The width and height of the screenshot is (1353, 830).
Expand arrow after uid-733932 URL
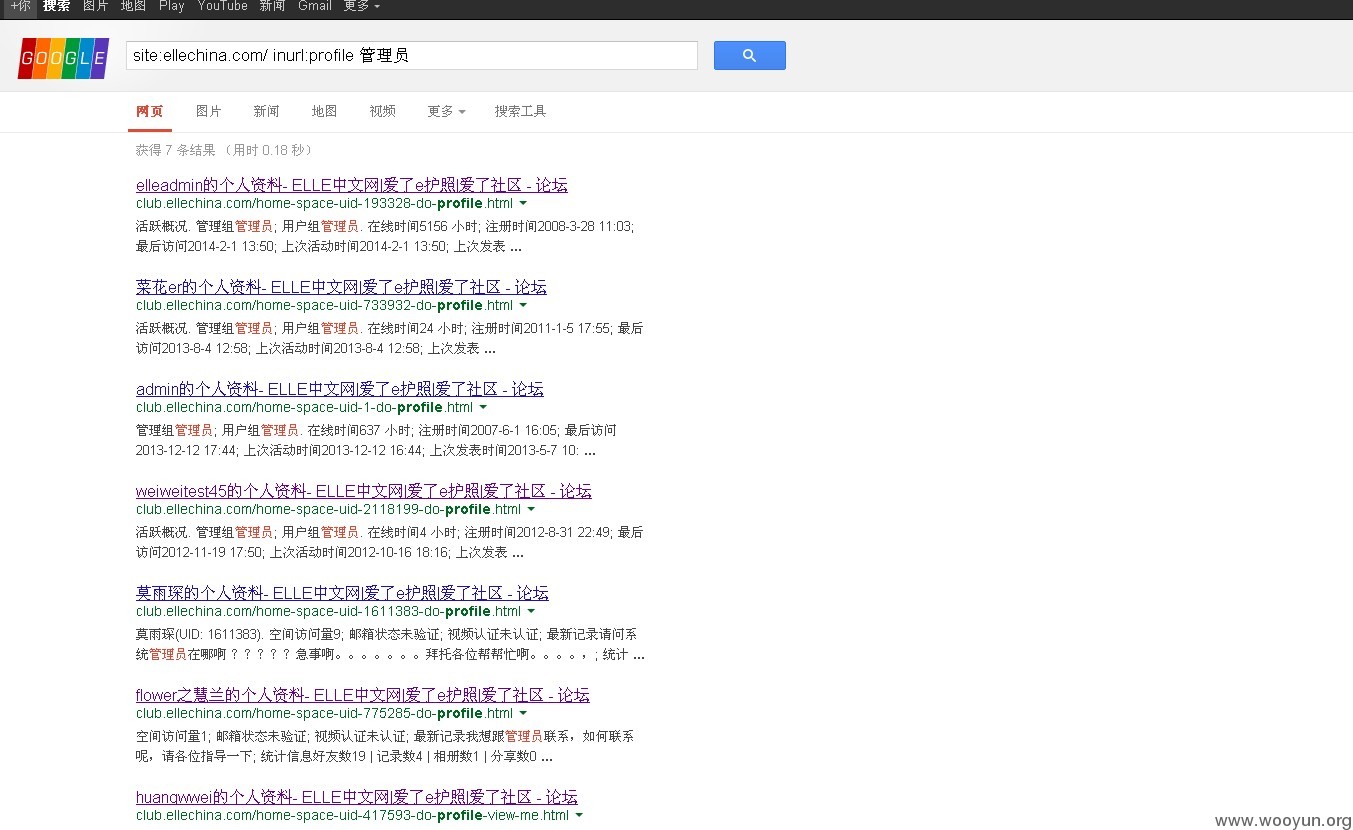click(x=523, y=306)
